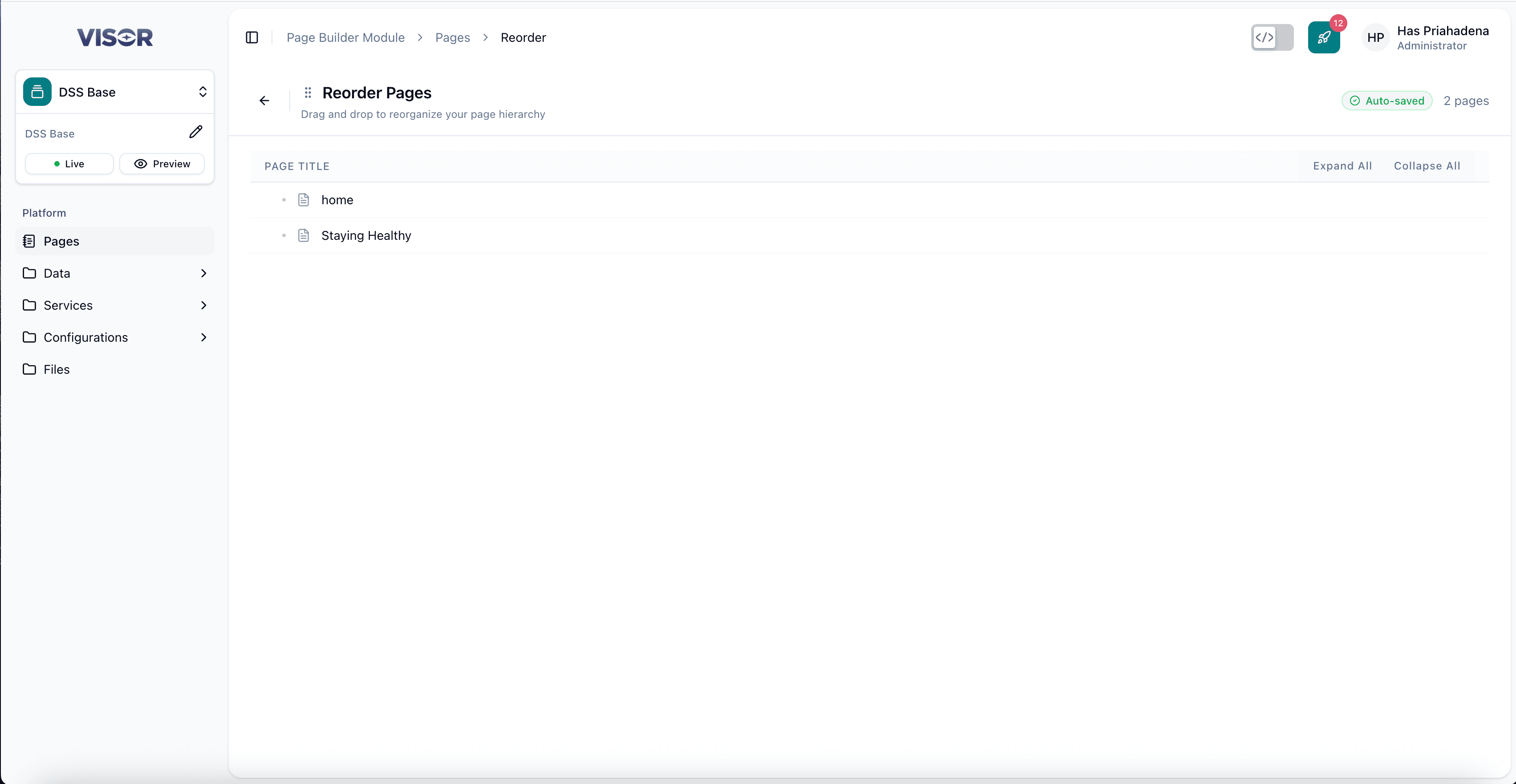The height and width of the screenshot is (784, 1516).
Task: Grab the drag handle beside Reorder Pages title
Action: click(308, 93)
